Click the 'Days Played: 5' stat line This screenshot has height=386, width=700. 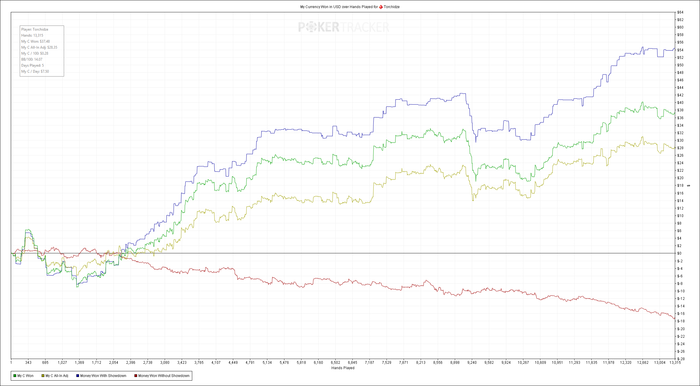pyautogui.click(x=32, y=66)
